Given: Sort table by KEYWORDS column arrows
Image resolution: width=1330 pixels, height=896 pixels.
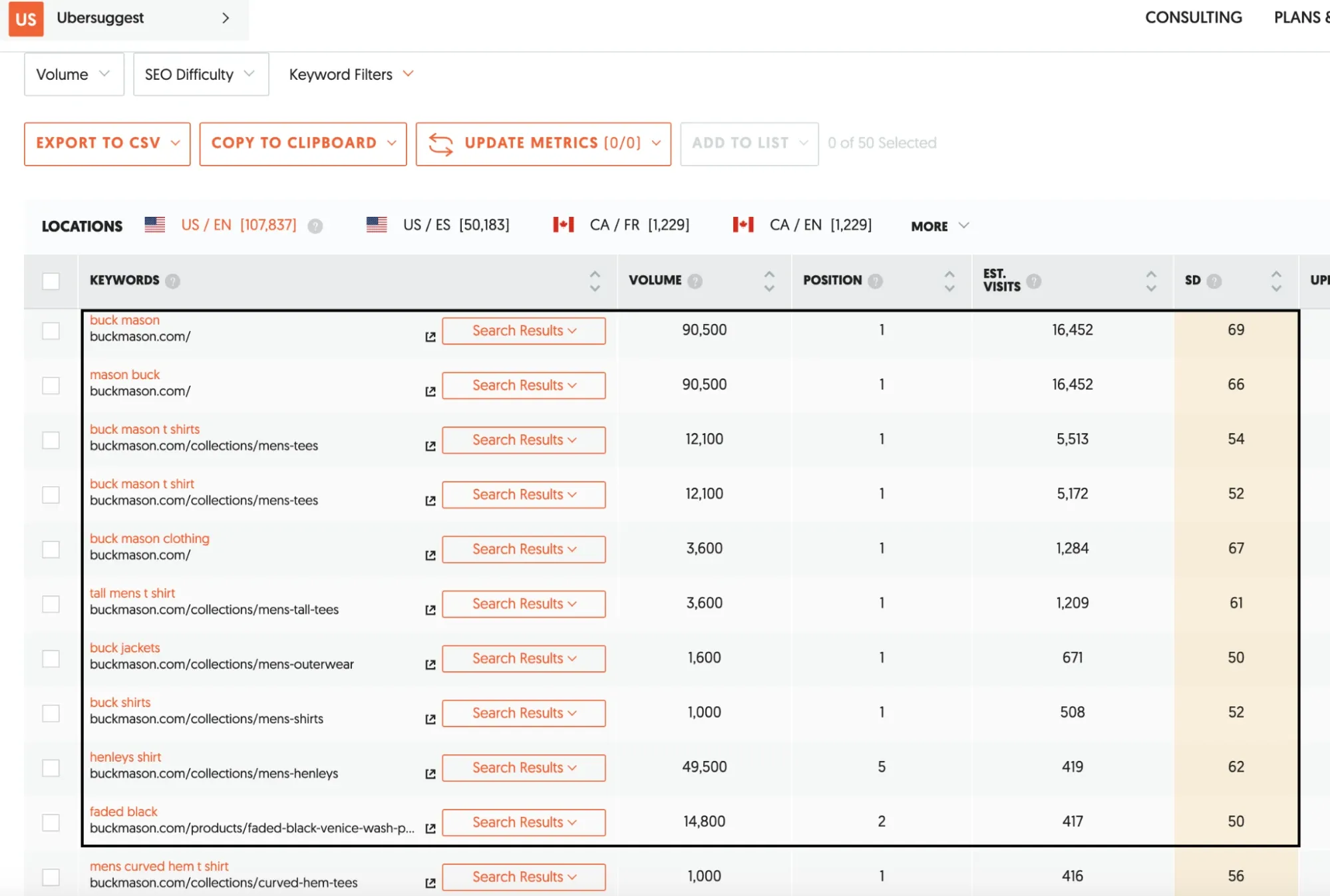Looking at the screenshot, I should pos(595,281).
